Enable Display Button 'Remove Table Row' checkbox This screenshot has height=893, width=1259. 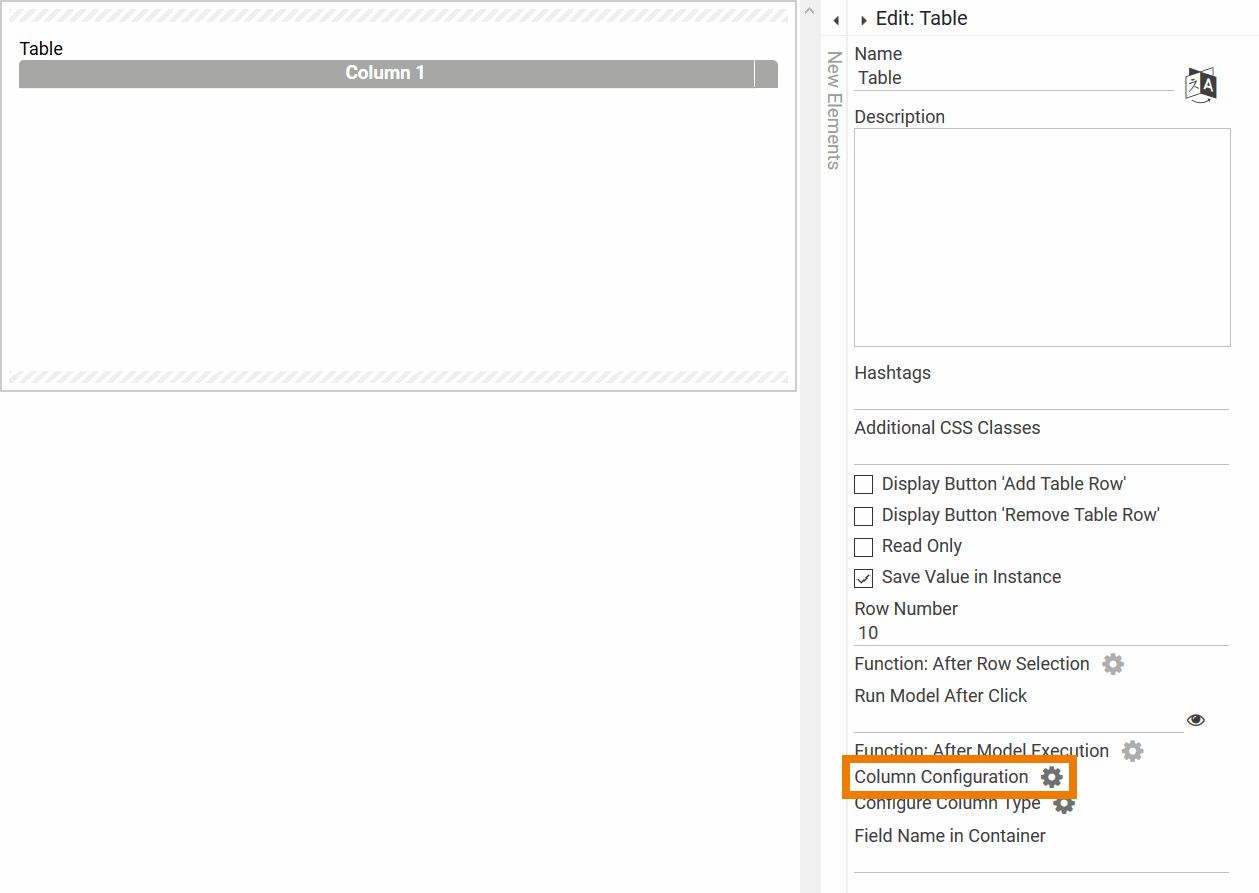(x=864, y=516)
